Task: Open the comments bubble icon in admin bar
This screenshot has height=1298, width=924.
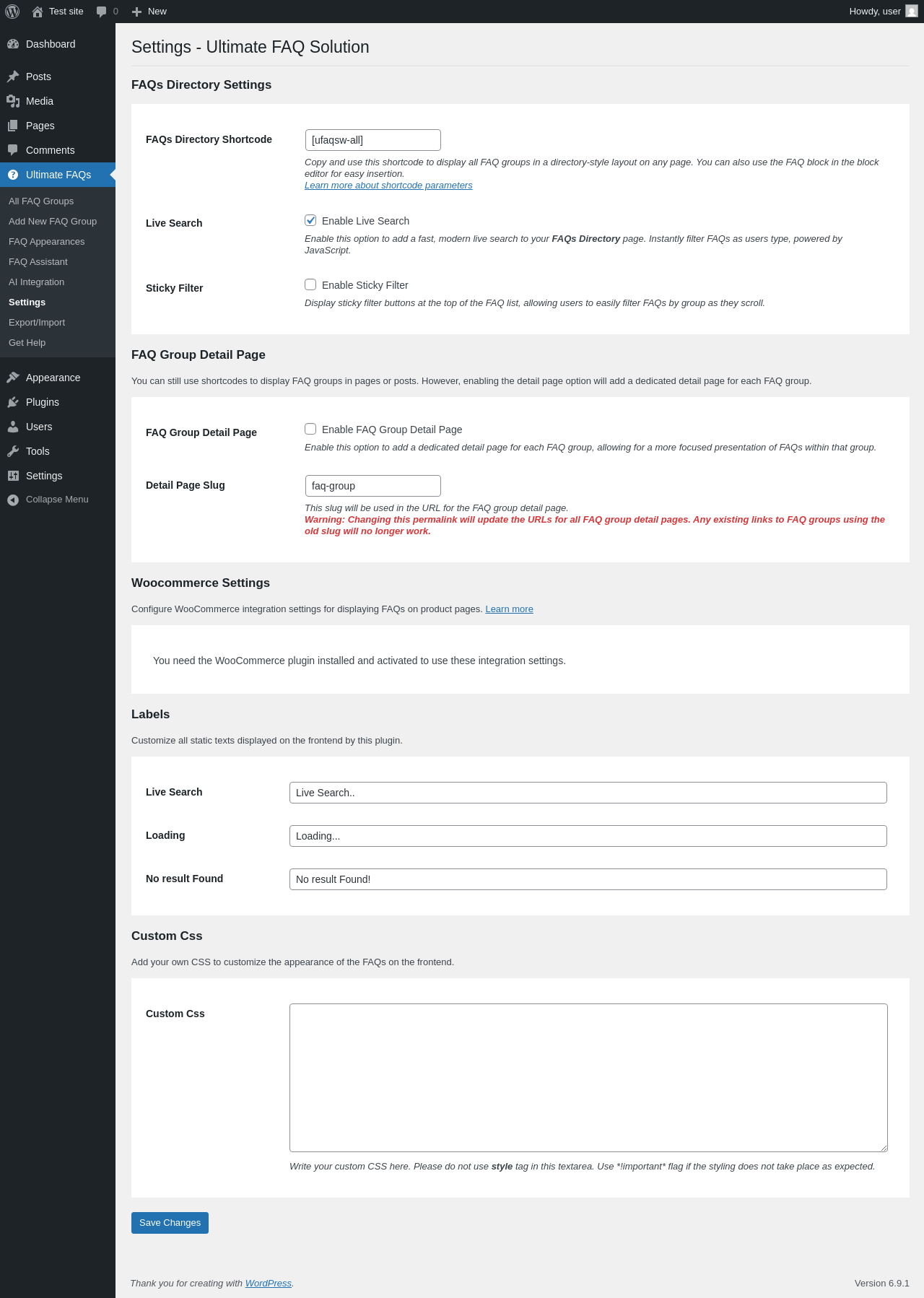Action: 102,12
